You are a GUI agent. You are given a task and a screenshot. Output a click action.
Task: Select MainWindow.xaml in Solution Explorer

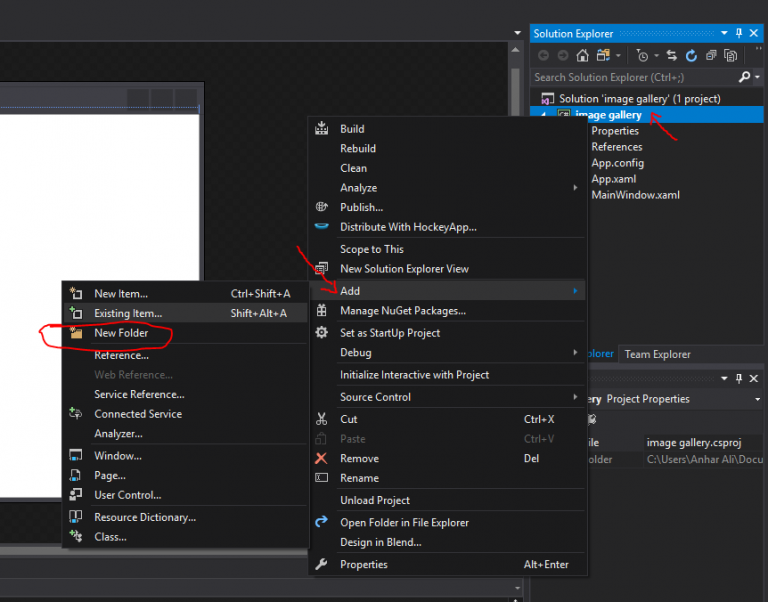[x=635, y=195]
